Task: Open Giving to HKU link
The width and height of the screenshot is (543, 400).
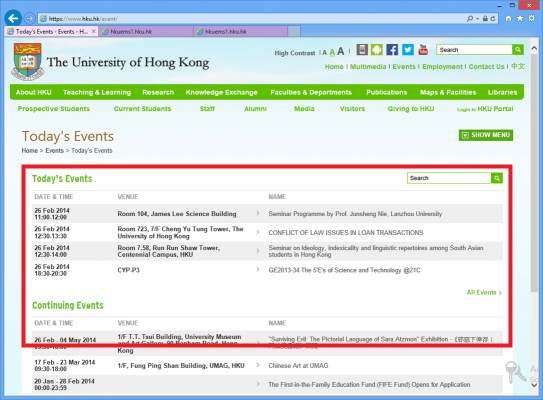Action: point(411,109)
